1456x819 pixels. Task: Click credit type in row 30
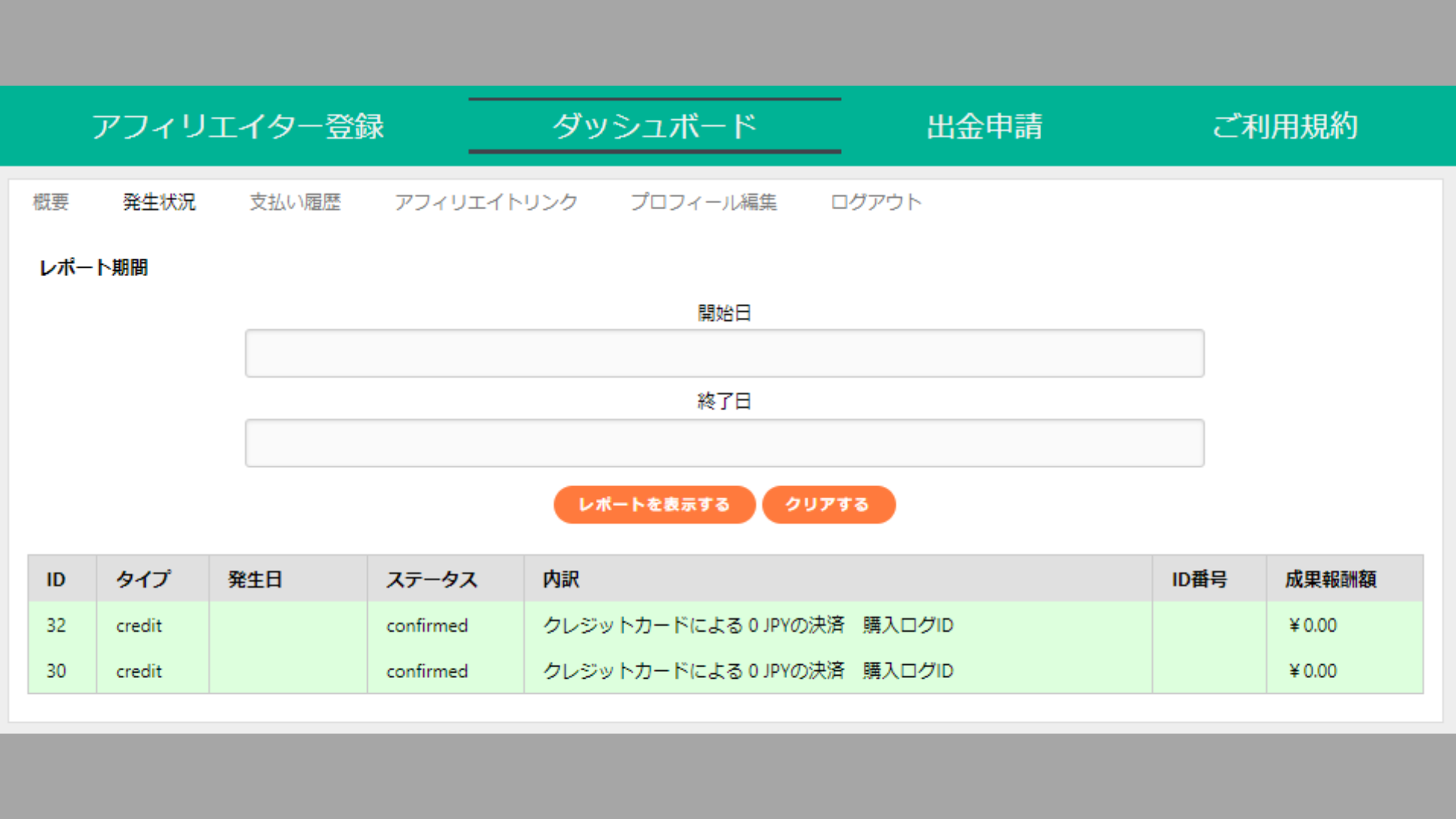[139, 671]
